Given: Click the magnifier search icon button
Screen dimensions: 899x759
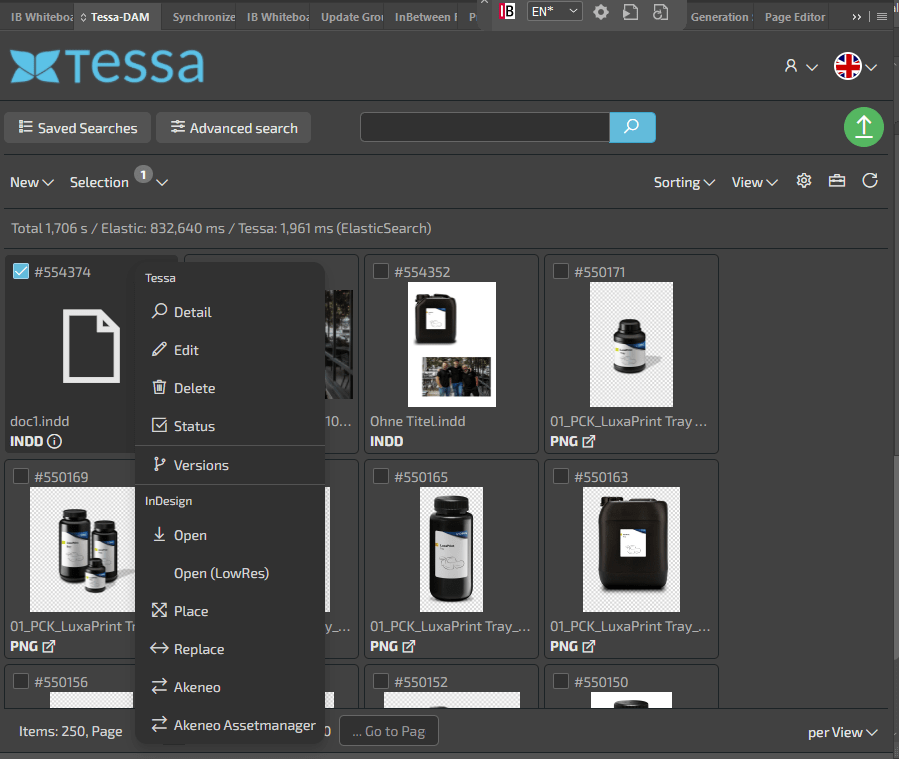Looking at the screenshot, I should [x=632, y=127].
